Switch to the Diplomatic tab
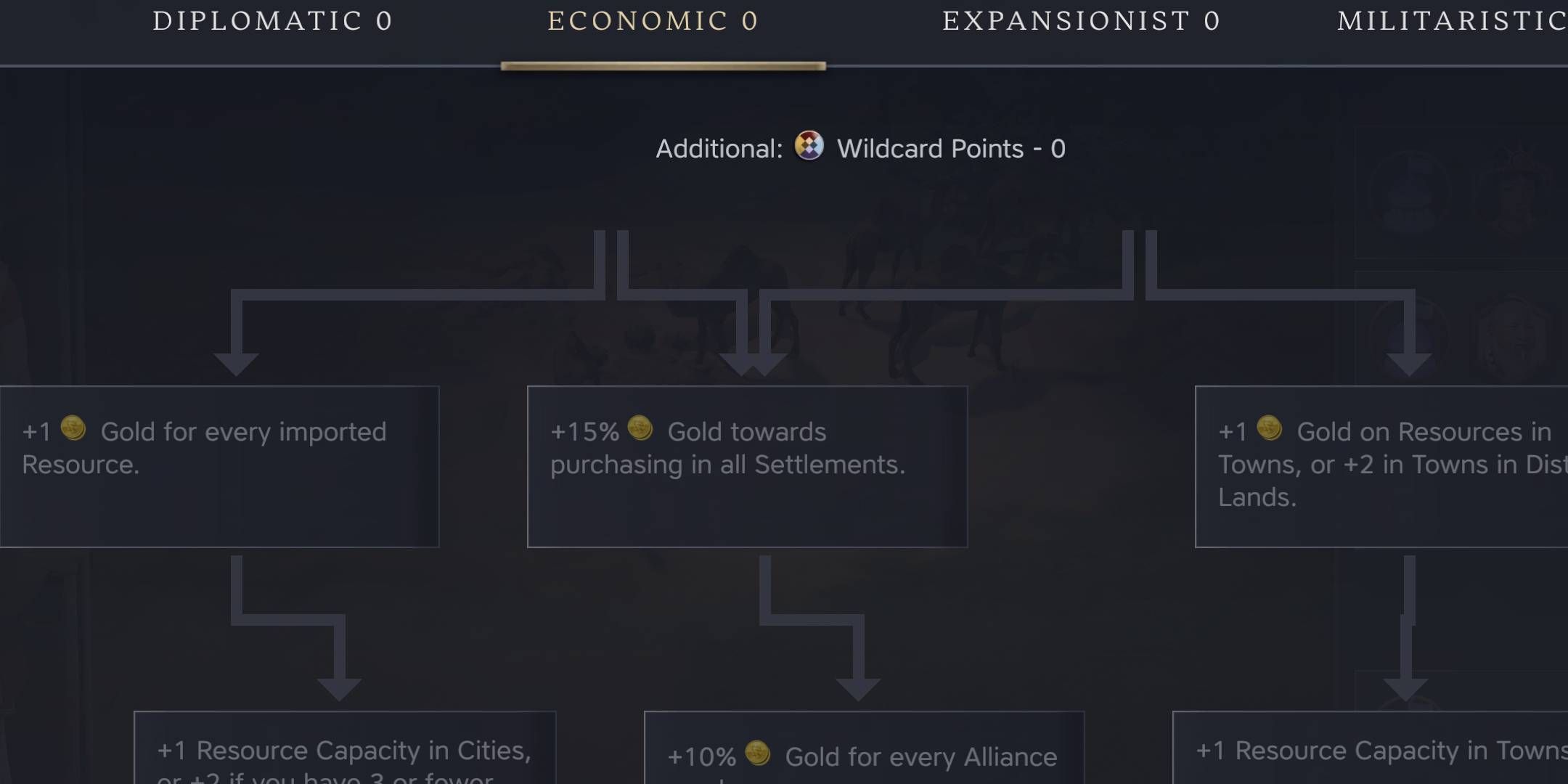Screen dimensions: 1568x784 click(x=272, y=21)
